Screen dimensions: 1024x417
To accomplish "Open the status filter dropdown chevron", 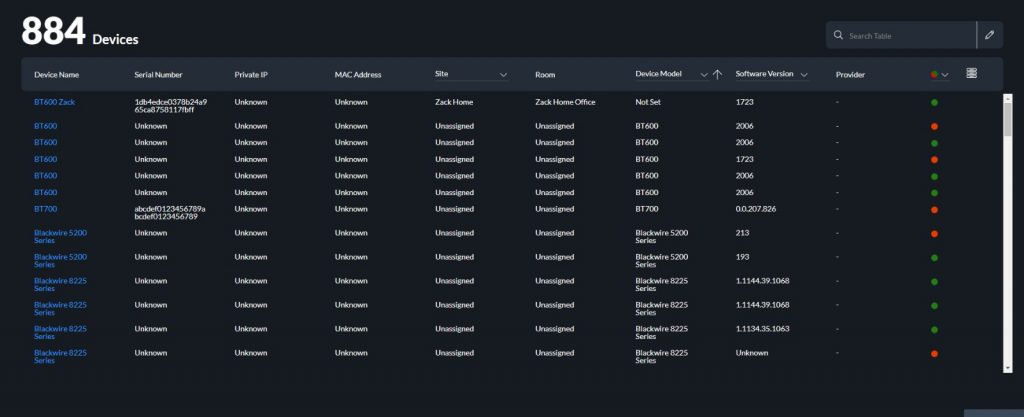I will click(945, 74).
